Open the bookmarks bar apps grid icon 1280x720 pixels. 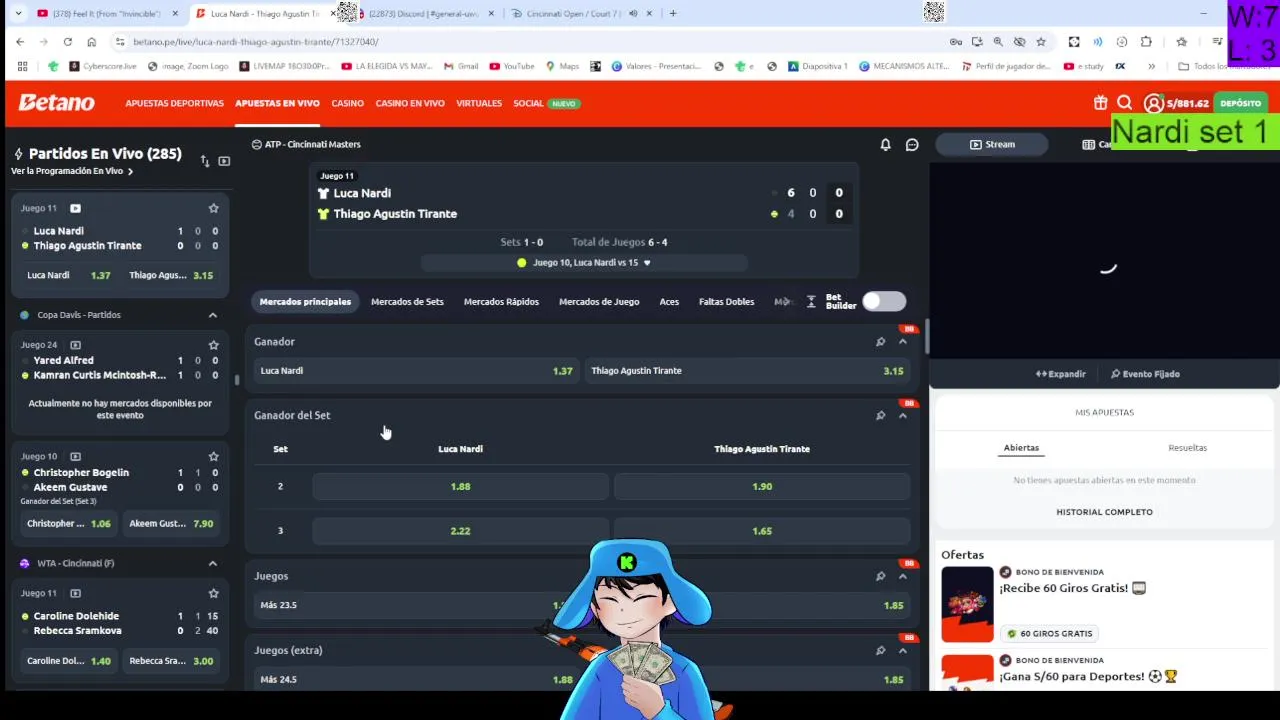[x=22, y=66]
